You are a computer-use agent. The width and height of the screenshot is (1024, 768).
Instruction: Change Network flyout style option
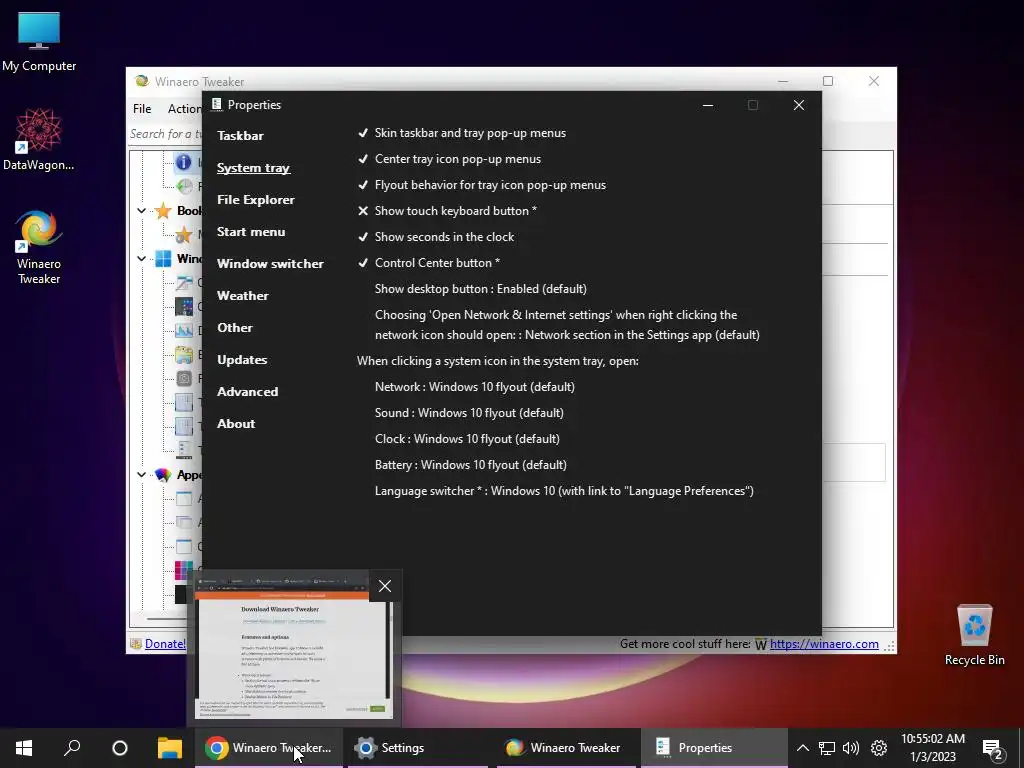point(475,387)
